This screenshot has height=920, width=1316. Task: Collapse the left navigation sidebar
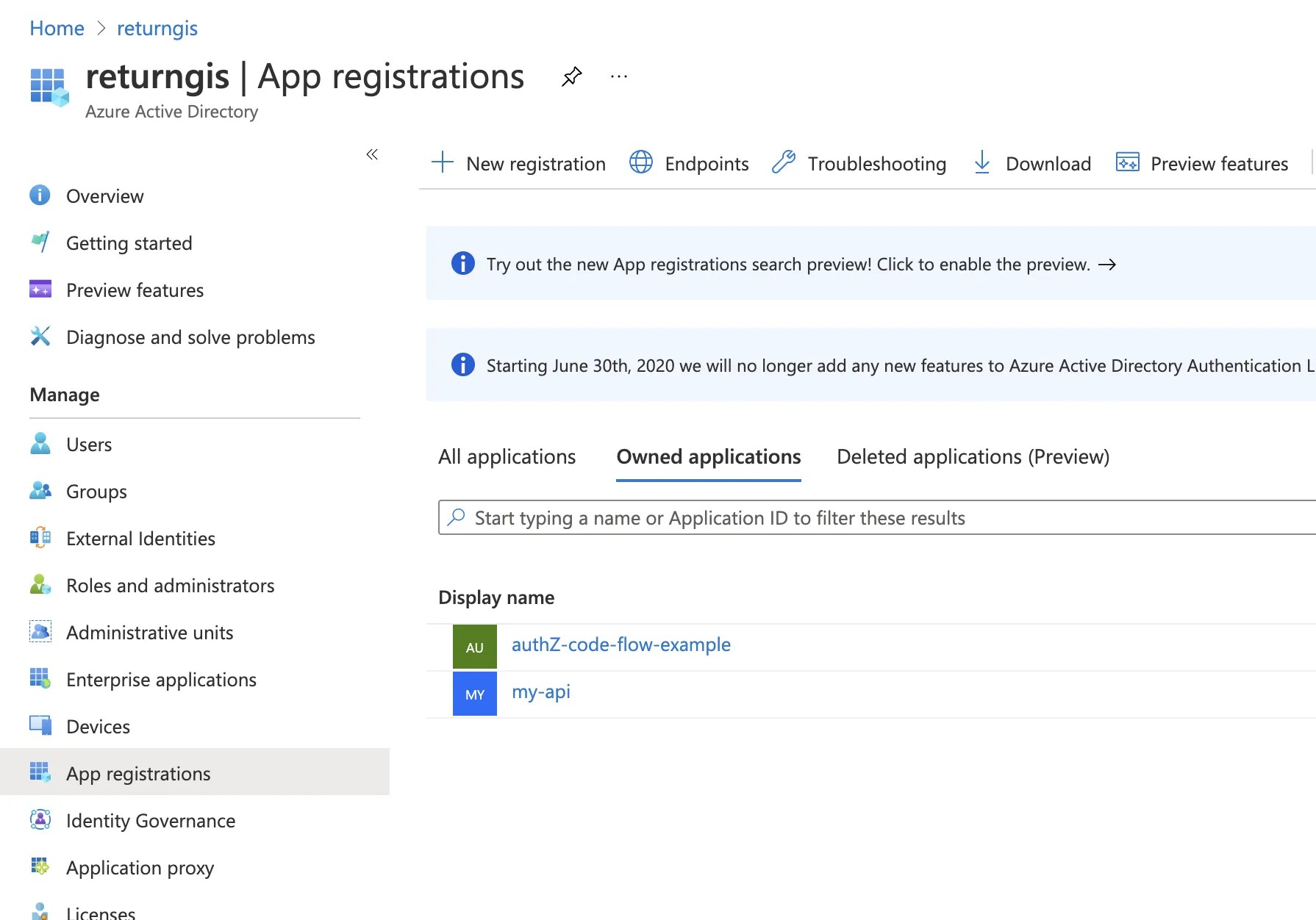(x=372, y=154)
